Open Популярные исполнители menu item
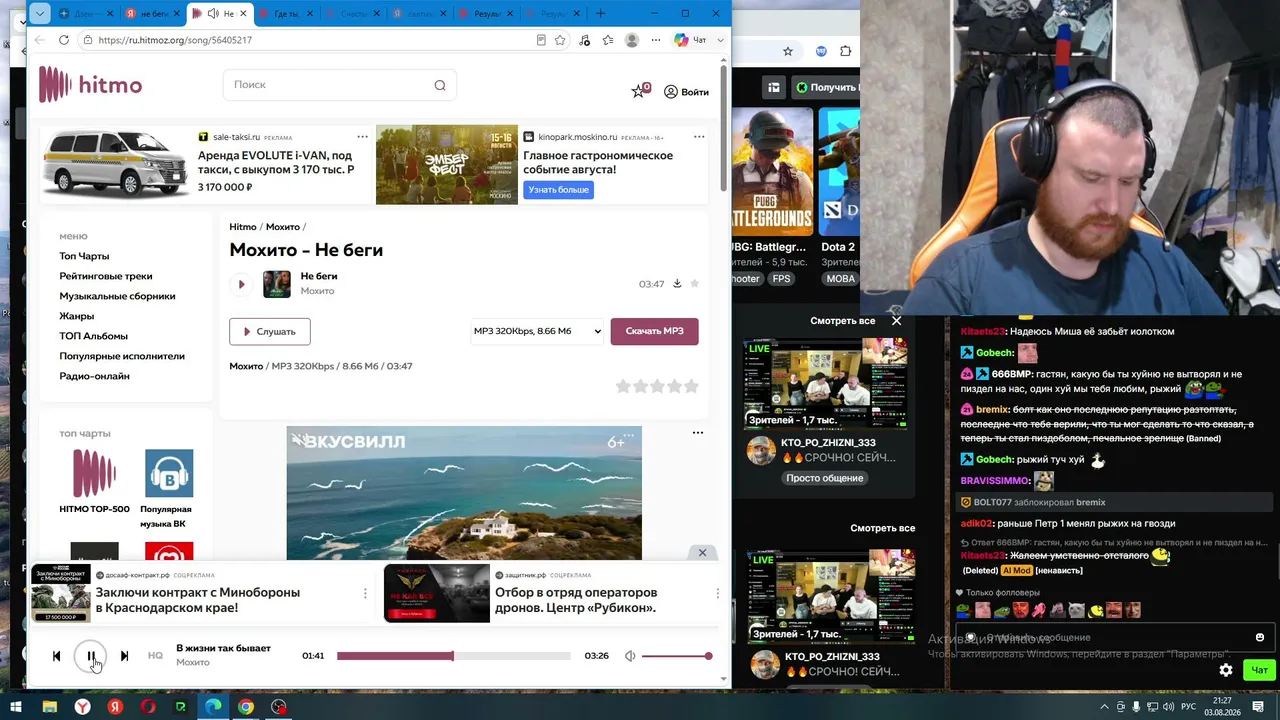This screenshot has width=1280, height=720. pos(122,356)
